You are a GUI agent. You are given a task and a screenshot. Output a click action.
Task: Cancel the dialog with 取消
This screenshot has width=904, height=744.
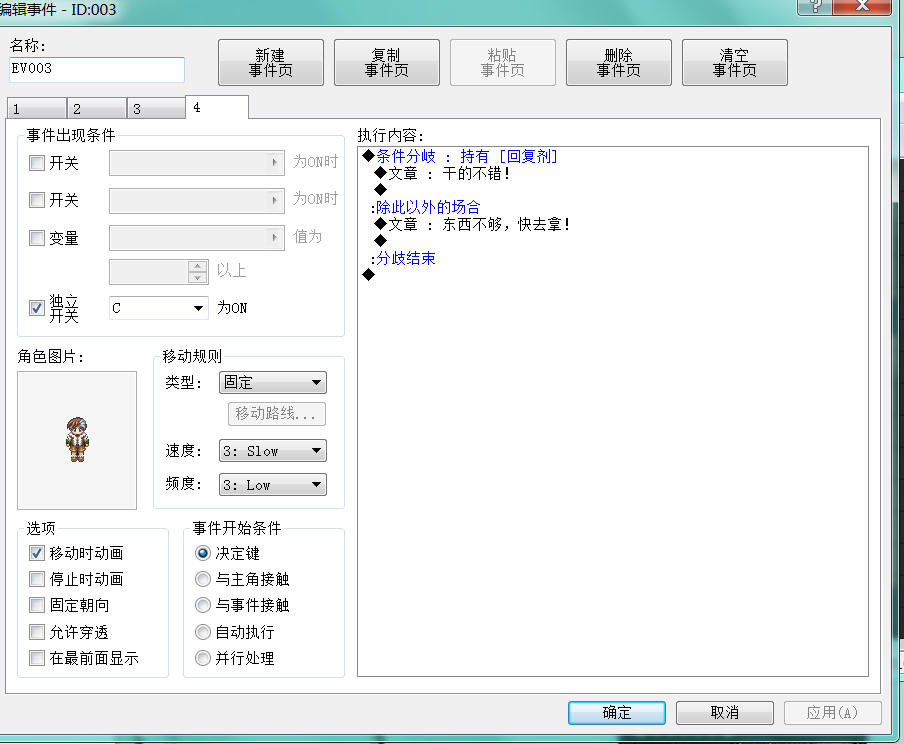pos(724,713)
